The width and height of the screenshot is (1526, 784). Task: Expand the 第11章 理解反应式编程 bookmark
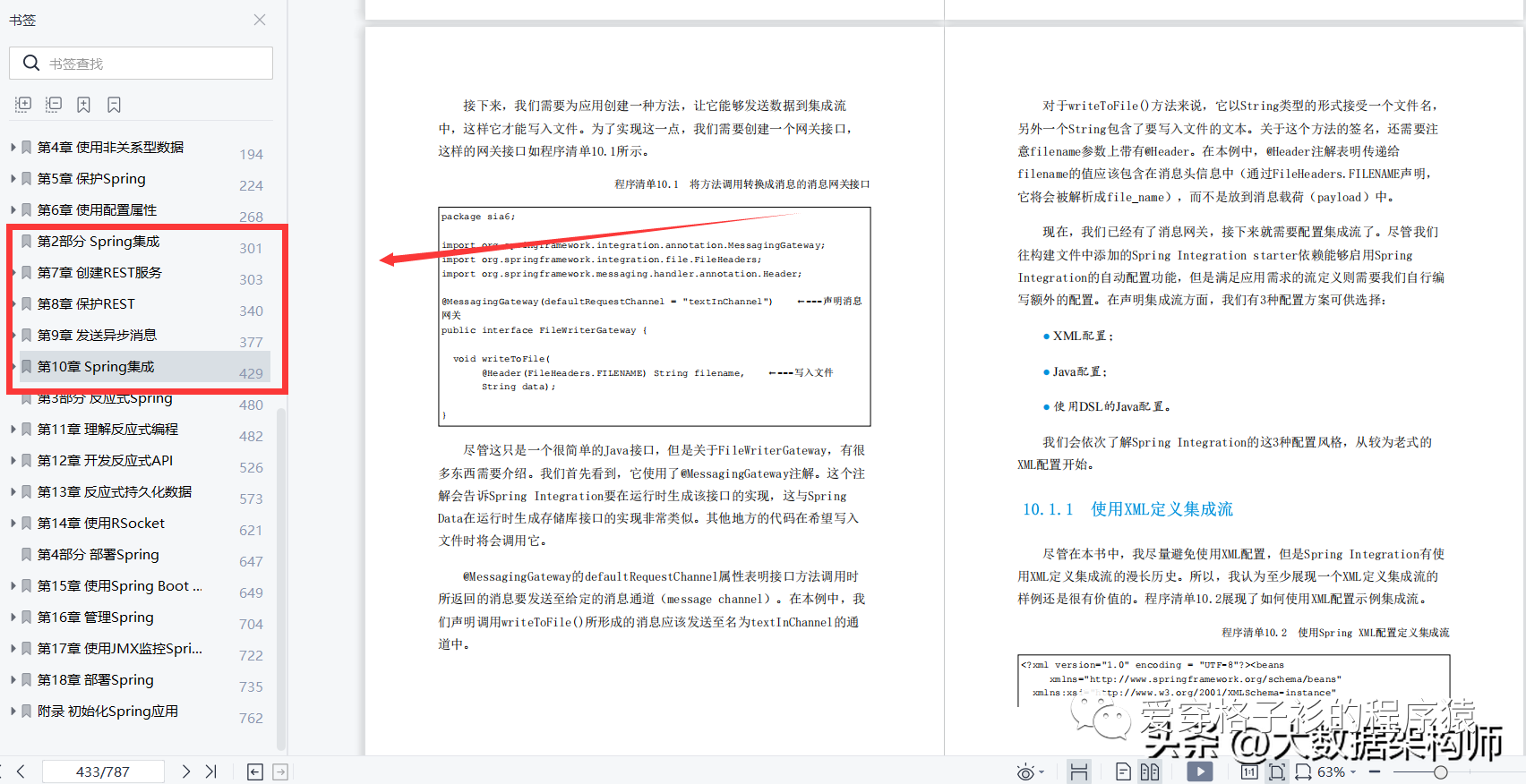tap(13, 429)
